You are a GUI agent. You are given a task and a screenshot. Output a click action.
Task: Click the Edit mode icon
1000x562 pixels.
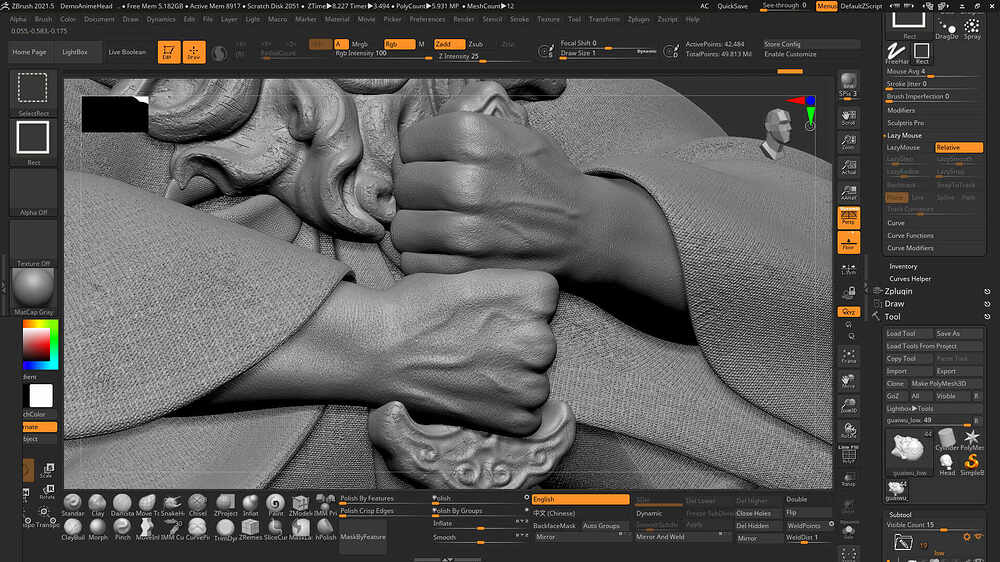pyautogui.click(x=168, y=52)
